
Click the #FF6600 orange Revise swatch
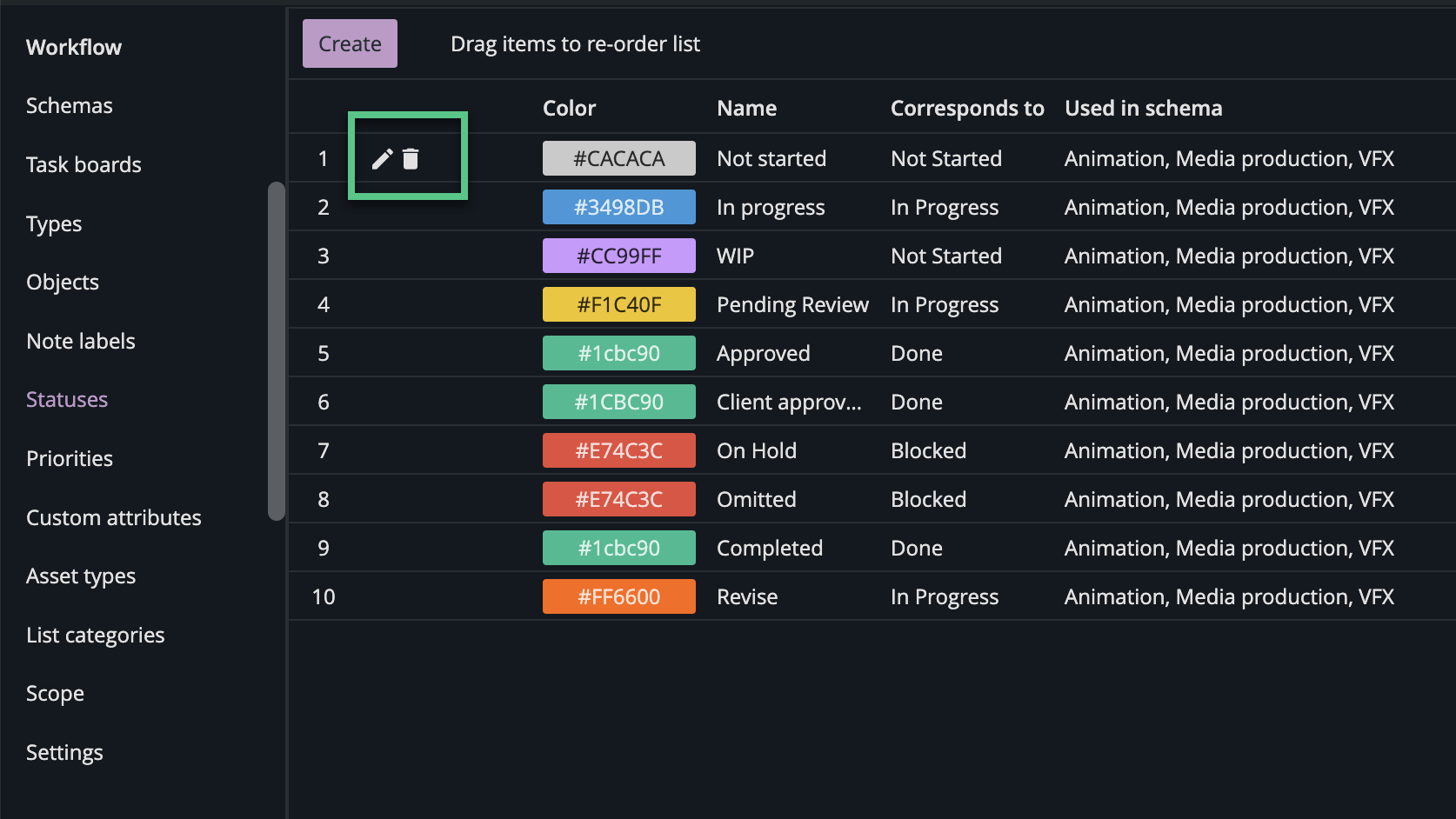click(x=618, y=597)
